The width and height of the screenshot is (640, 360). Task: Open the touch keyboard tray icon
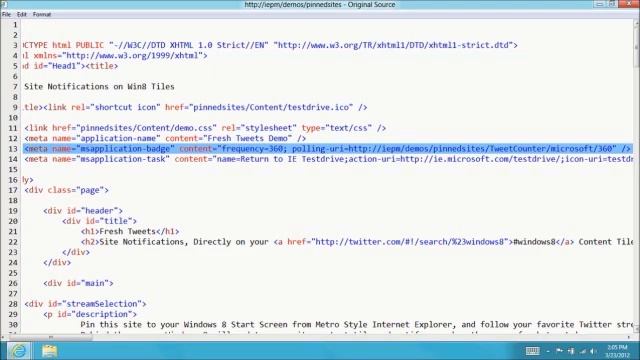pyautogui.click(x=532, y=351)
